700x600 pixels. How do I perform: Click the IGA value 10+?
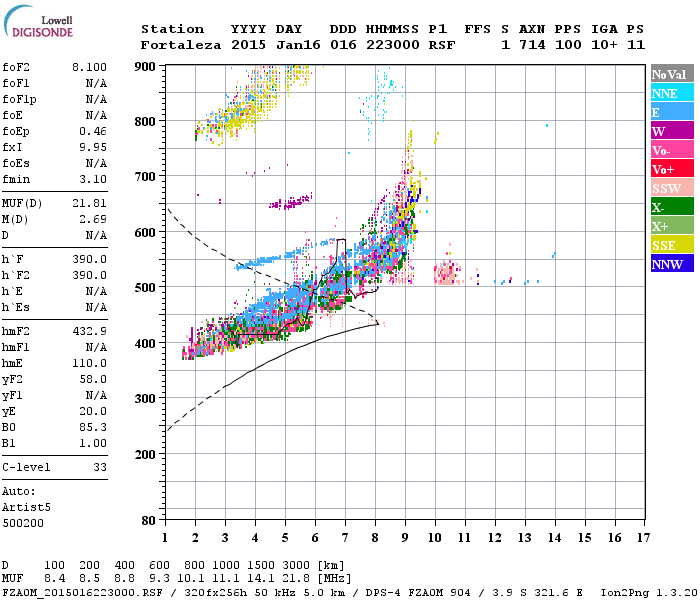[604, 45]
